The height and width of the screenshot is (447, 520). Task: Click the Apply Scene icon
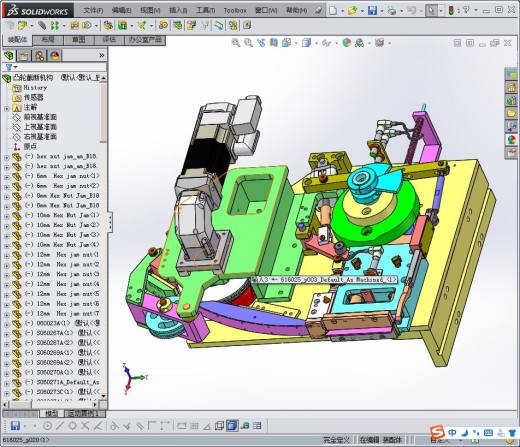(360, 43)
